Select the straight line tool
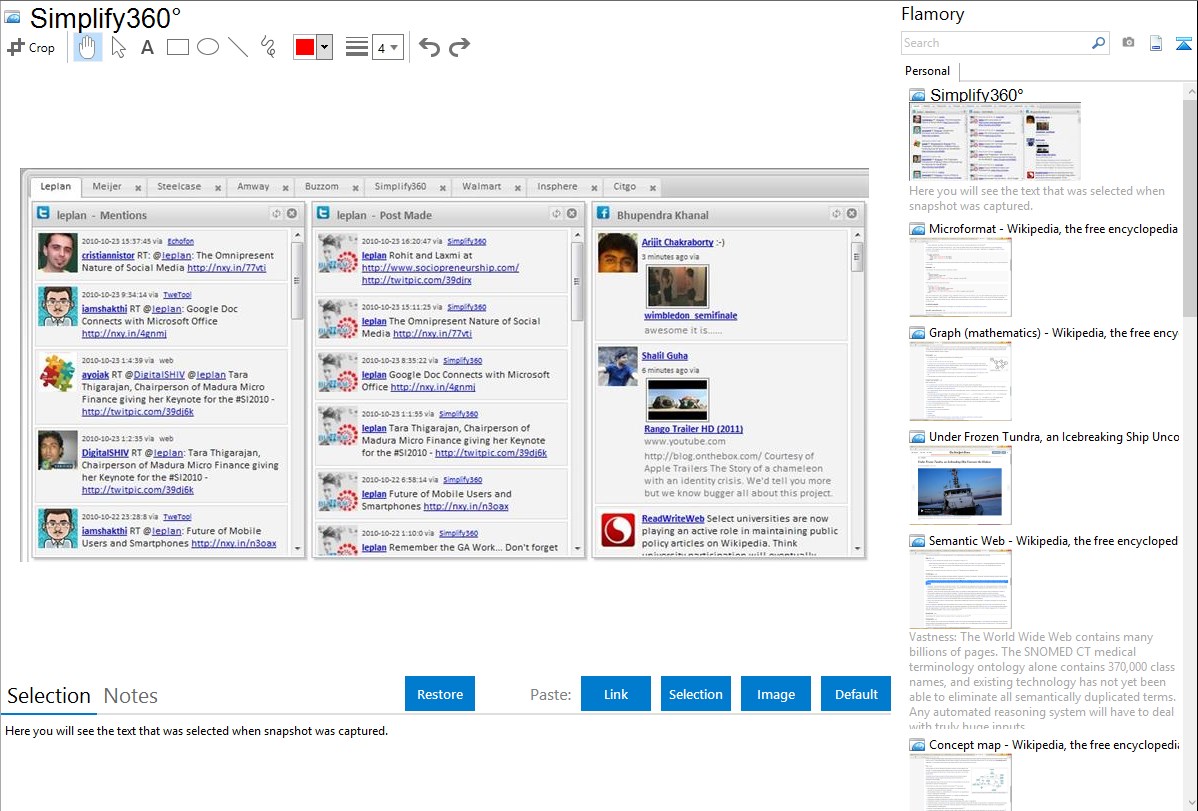This screenshot has width=1198, height=811. (x=237, y=47)
